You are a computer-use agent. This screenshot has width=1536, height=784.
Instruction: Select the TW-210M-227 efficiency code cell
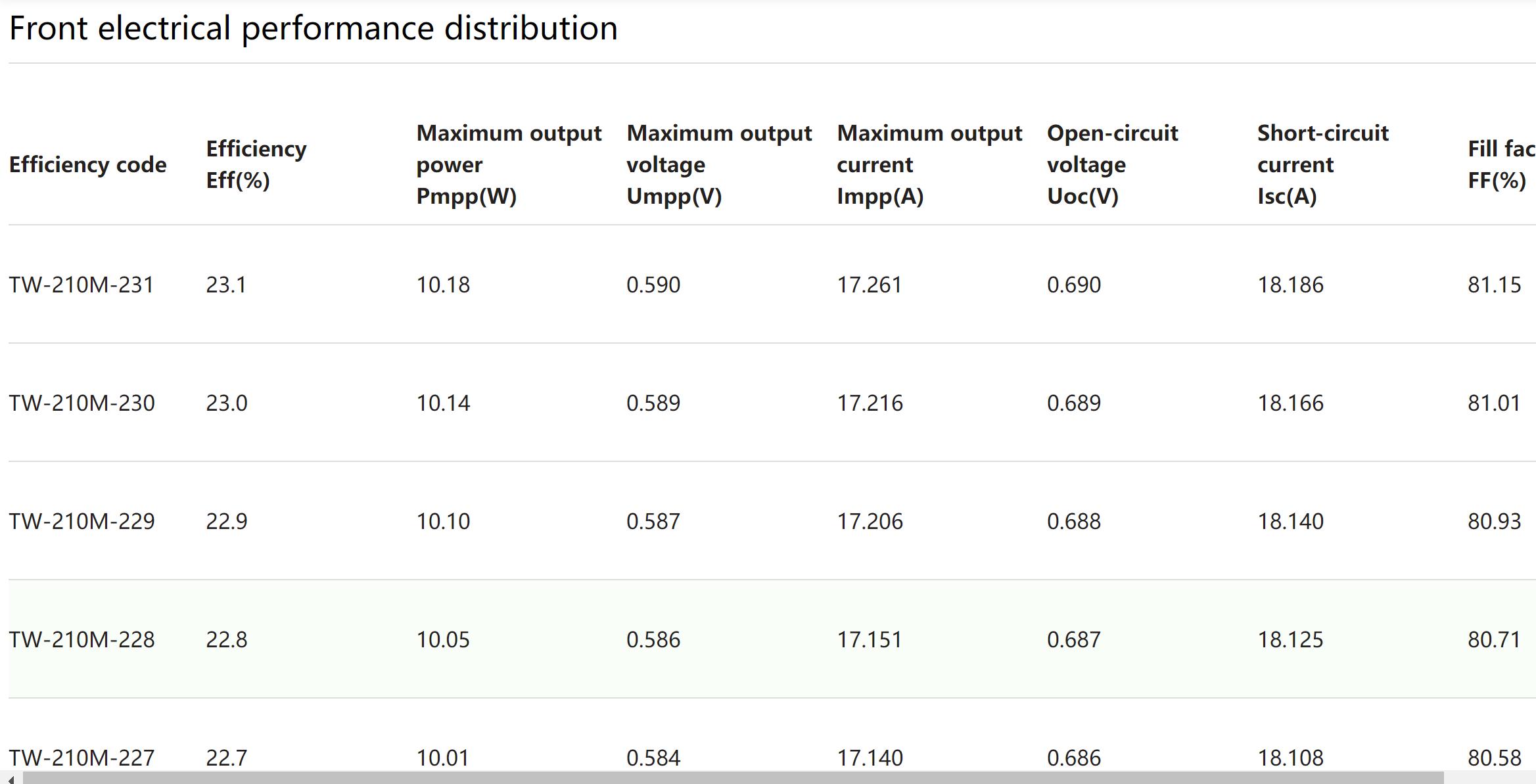pos(82,758)
